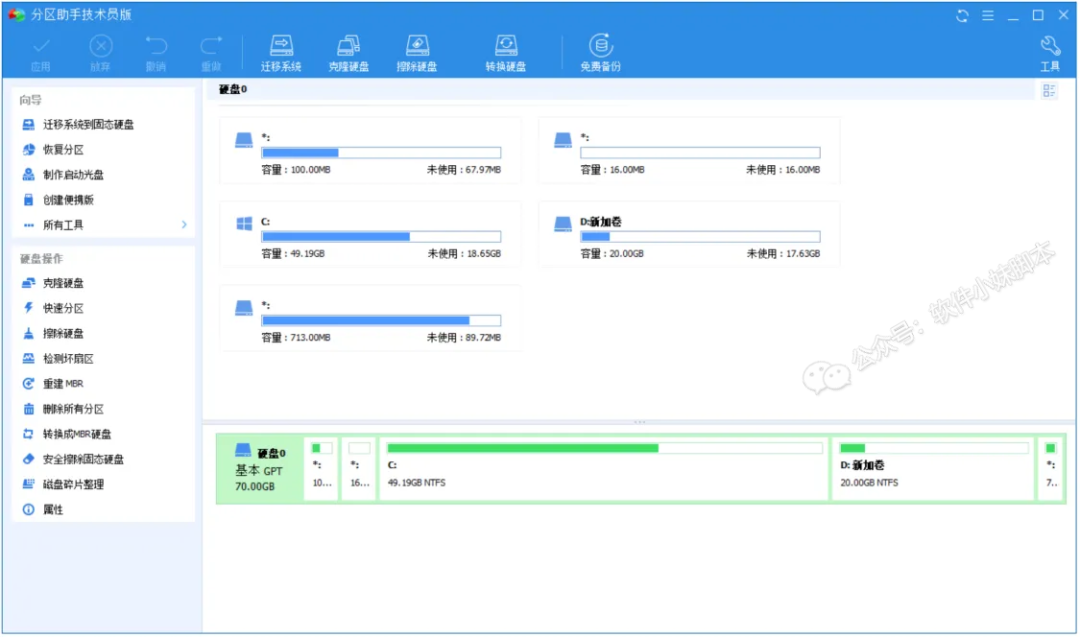Open the hamburger menu in title bar
The width and height of the screenshot is (1080, 637).
pyautogui.click(x=988, y=15)
